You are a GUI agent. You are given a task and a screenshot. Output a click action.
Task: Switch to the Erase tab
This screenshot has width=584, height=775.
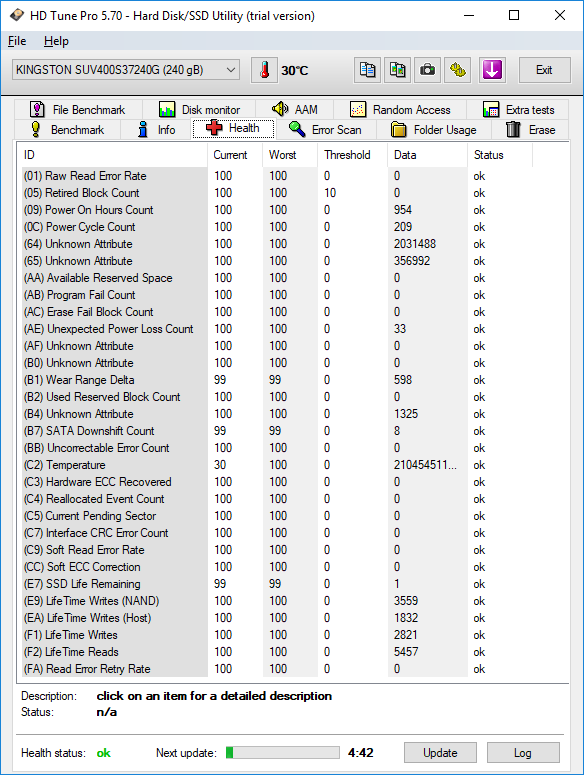[530, 129]
